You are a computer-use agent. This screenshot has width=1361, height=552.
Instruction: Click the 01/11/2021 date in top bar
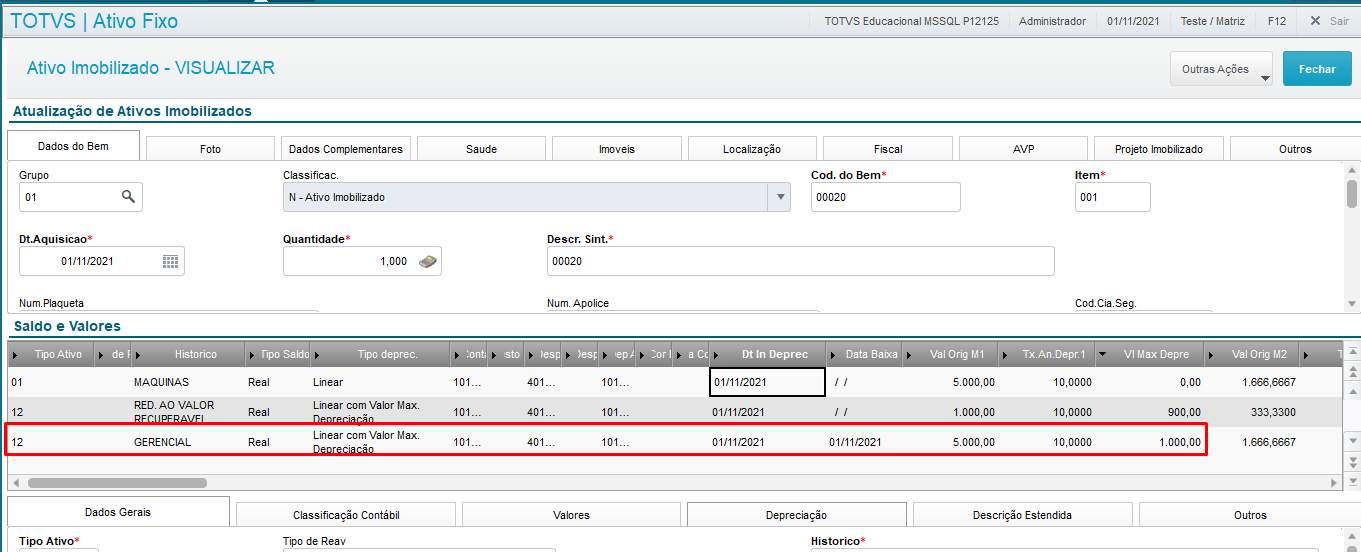tap(1133, 21)
